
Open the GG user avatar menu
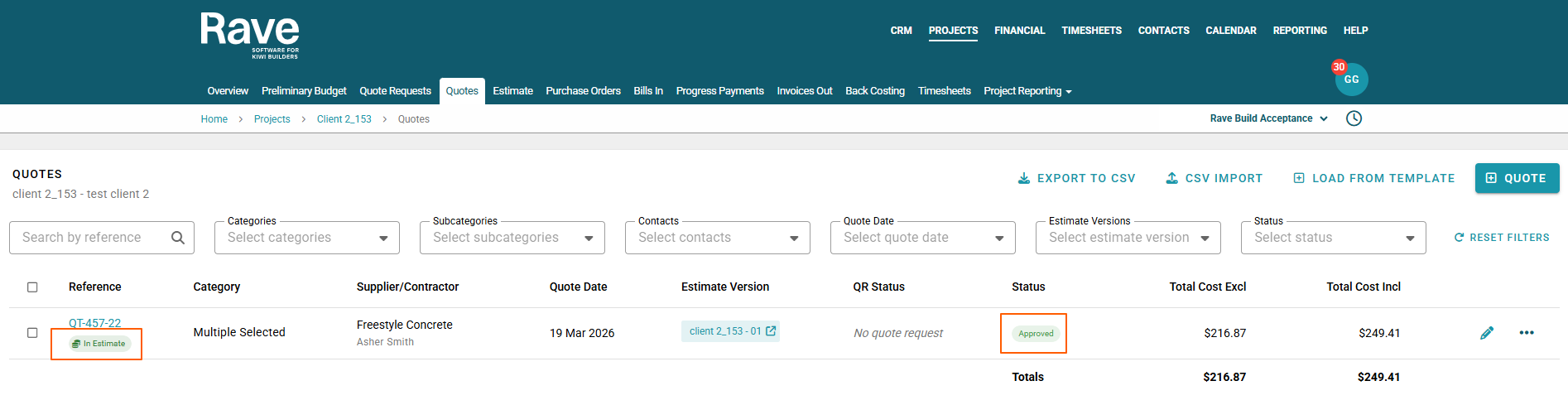(1351, 80)
